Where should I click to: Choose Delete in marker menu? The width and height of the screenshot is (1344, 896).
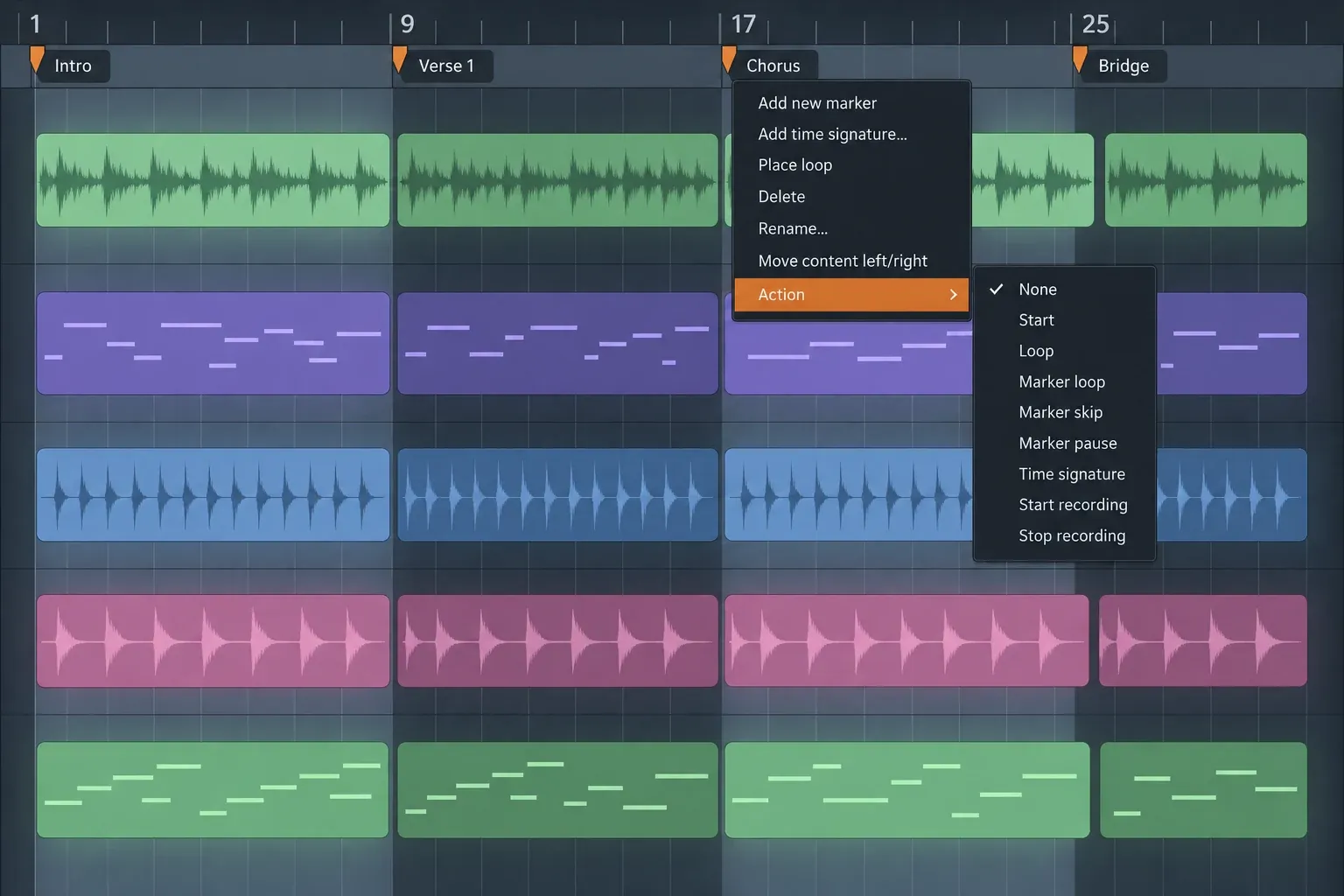[x=851, y=197]
